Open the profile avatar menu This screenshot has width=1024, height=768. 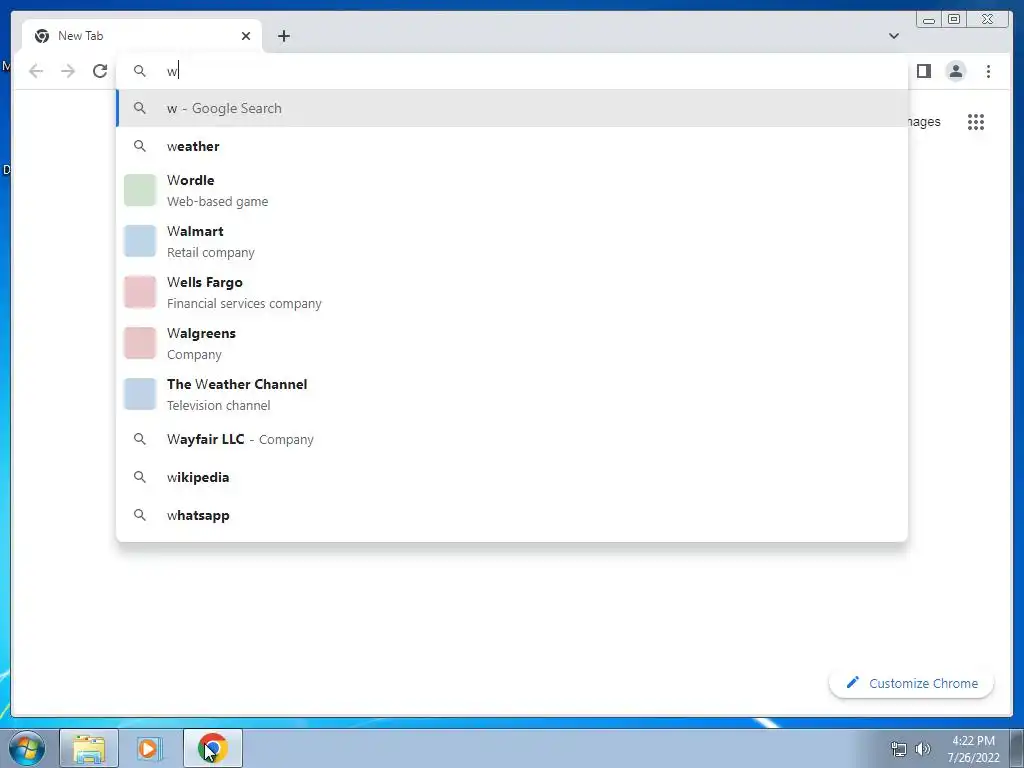[x=955, y=71]
